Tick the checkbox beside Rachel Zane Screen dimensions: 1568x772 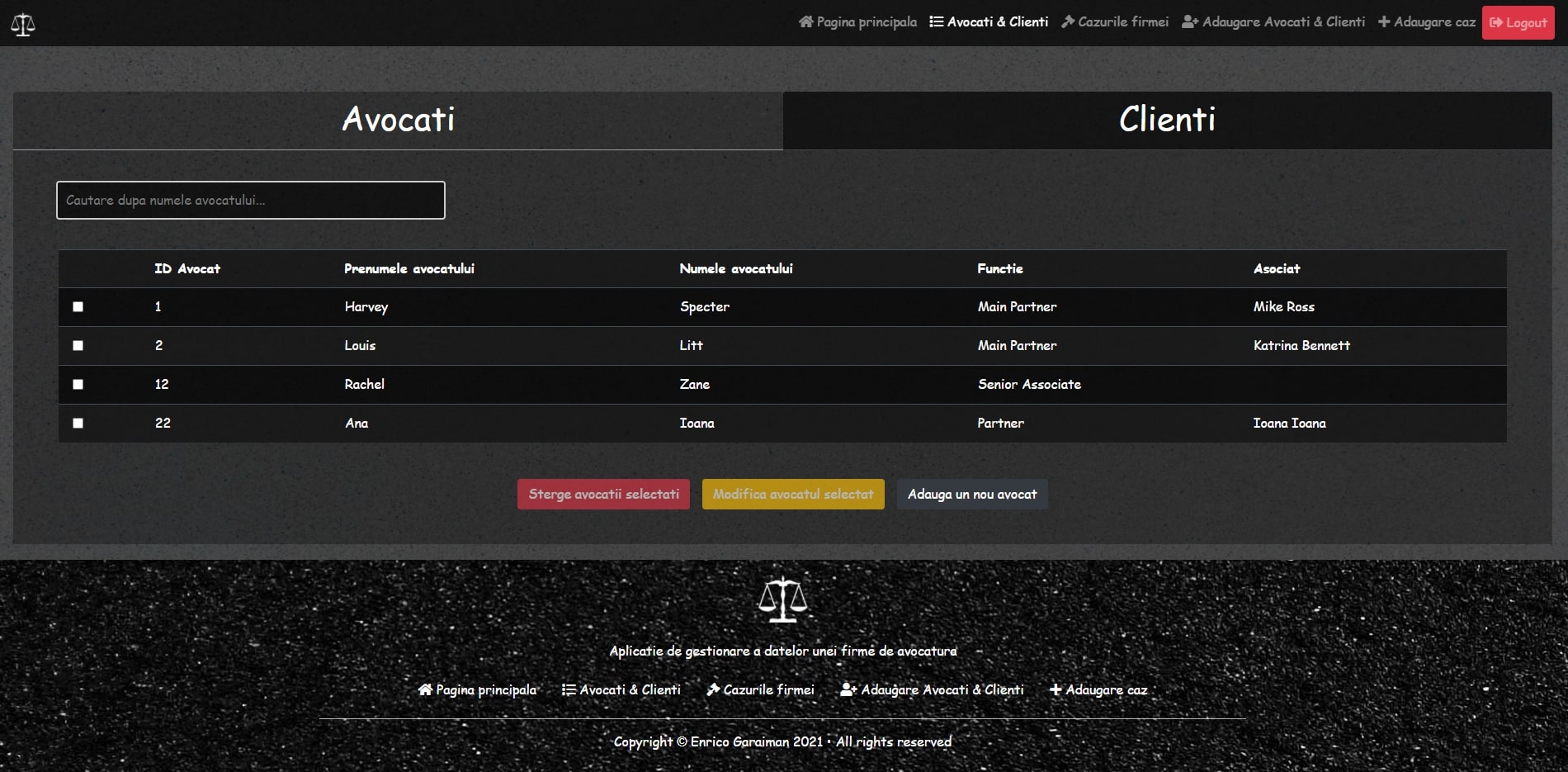78,384
